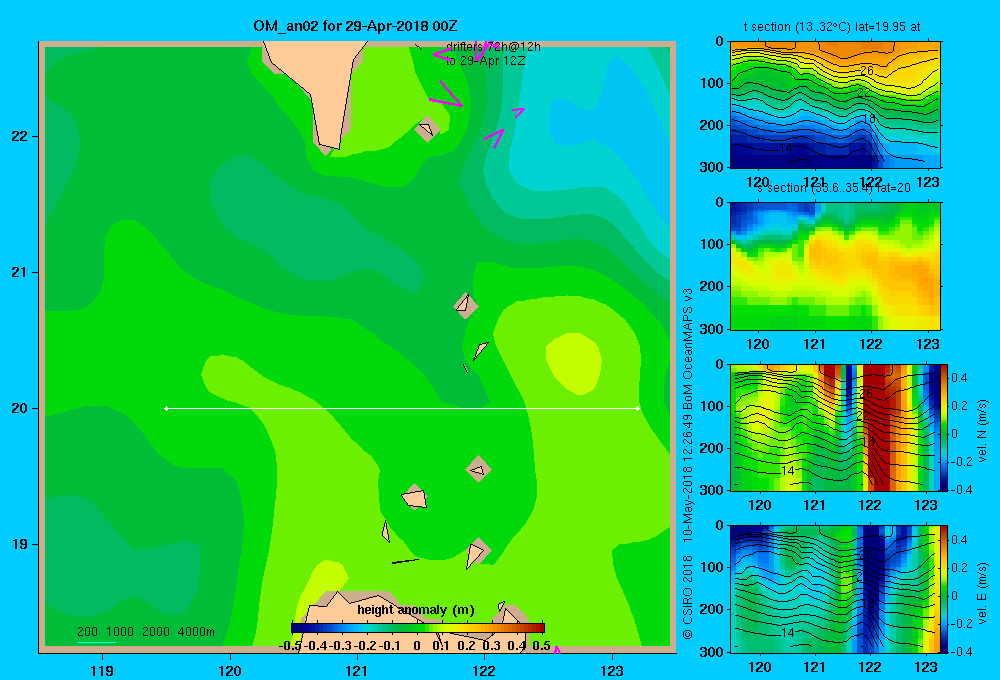Click the large magenta drifter arrow near 22.3N
The image size is (1000, 680).
pyautogui.click(x=448, y=94)
